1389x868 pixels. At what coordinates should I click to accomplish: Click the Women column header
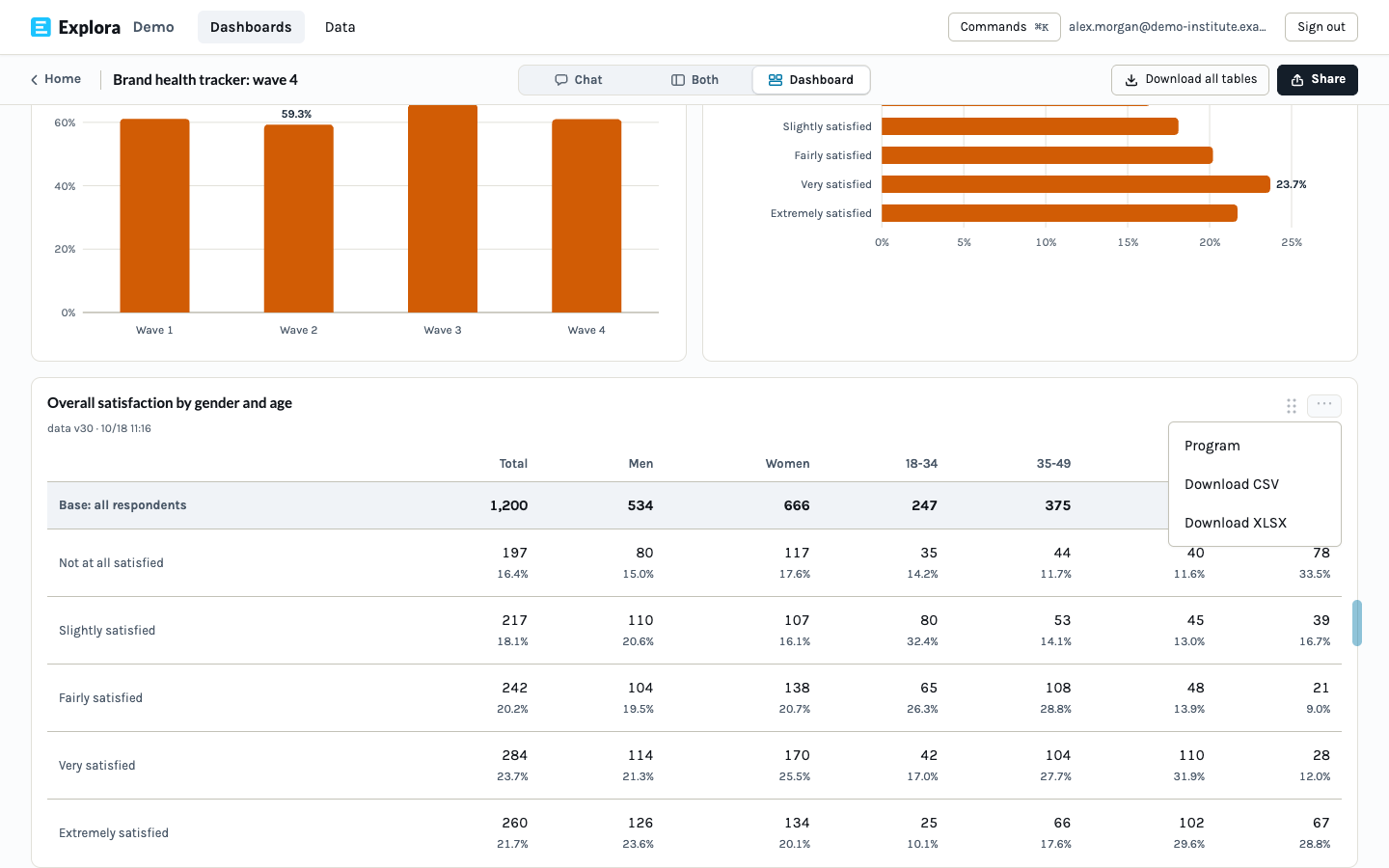pyautogui.click(x=787, y=464)
